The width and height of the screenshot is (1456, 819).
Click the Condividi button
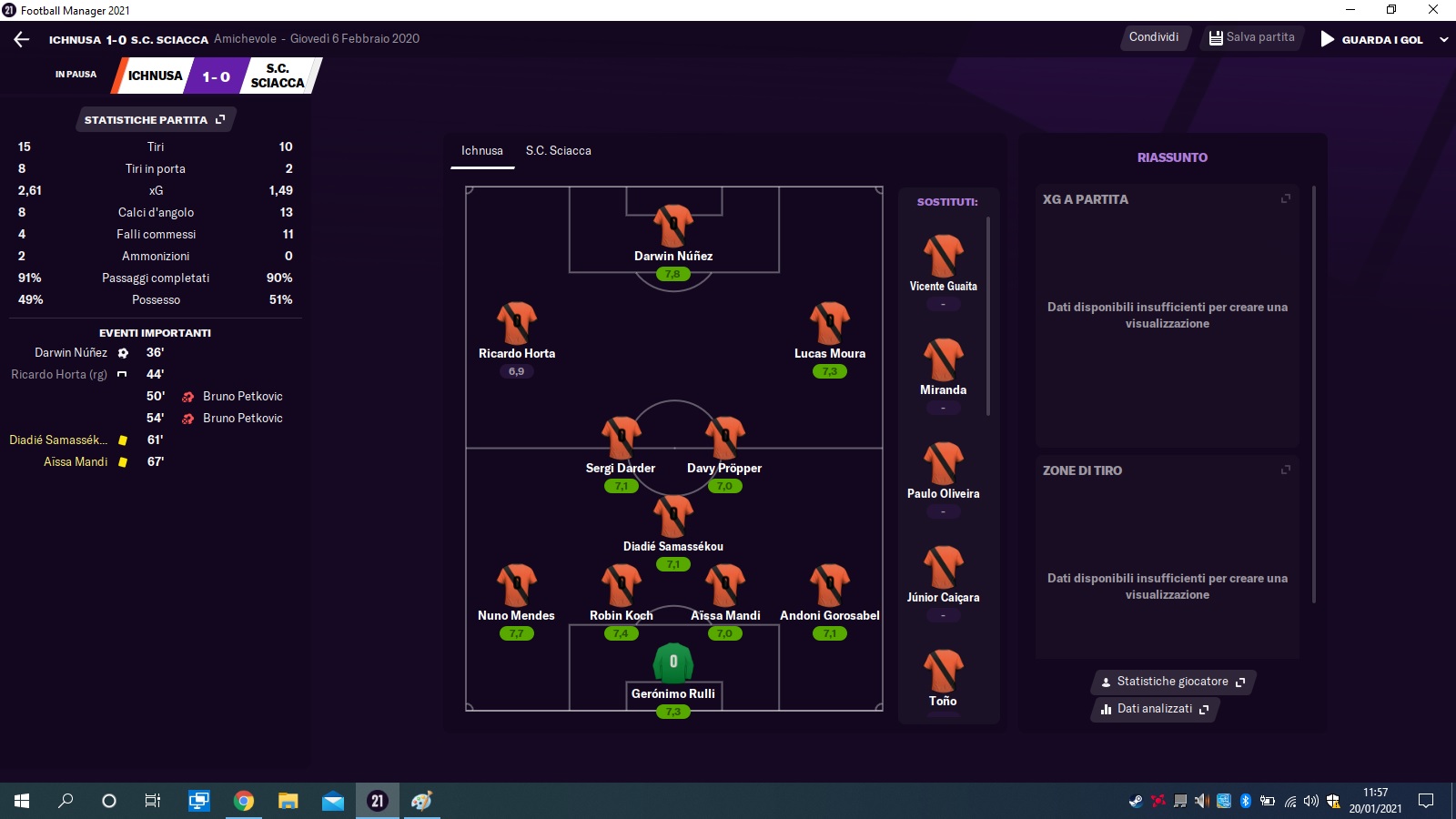point(1154,37)
